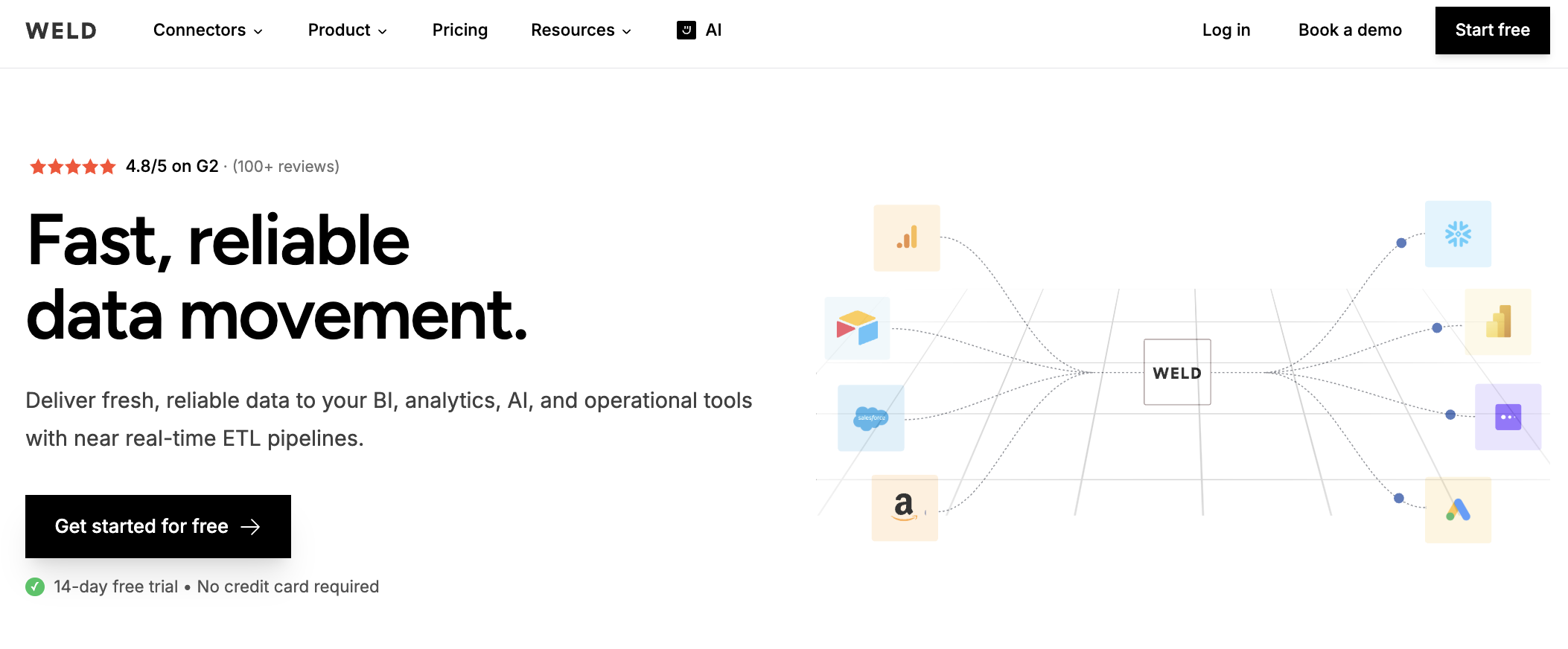The image size is (1568, 649).
Task: Go to the Pricing page
Action: pyautogui.click(x=459, y=31)
